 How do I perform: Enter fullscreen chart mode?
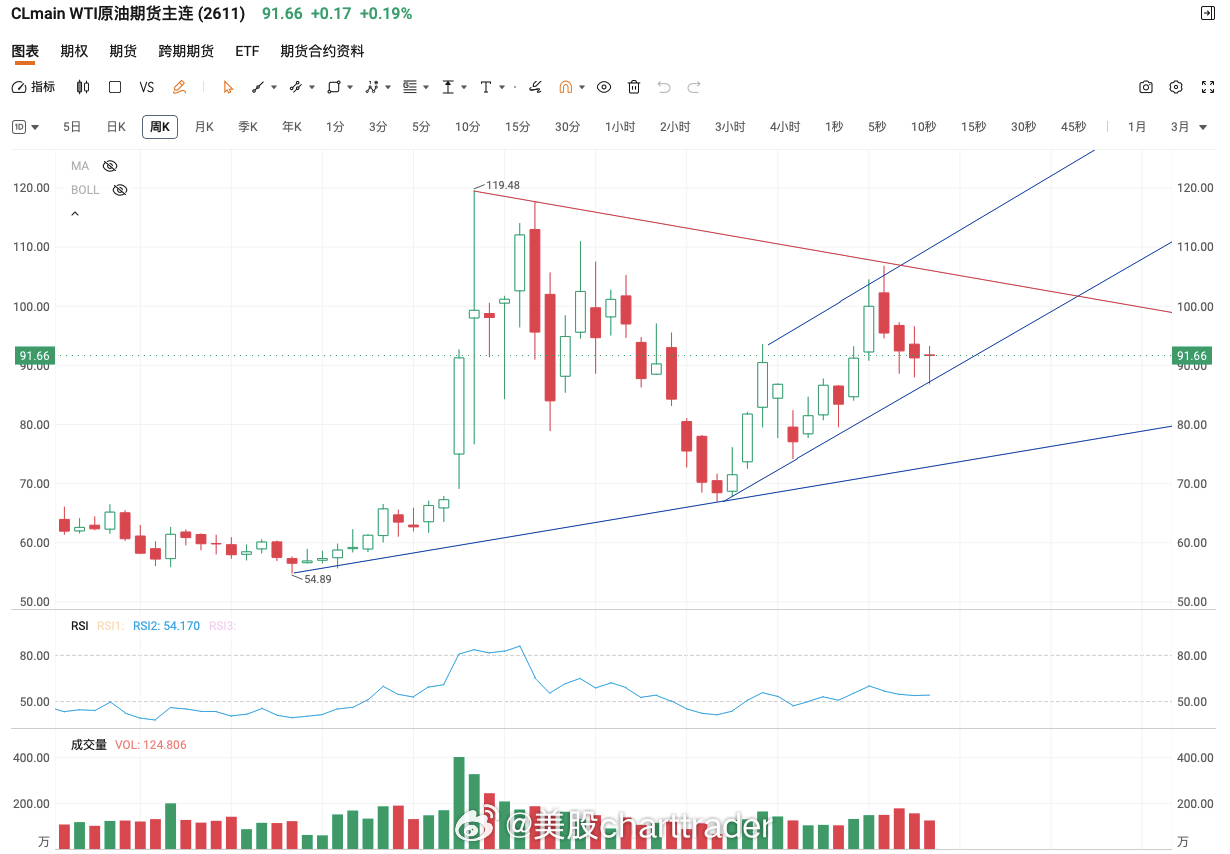1206,87
